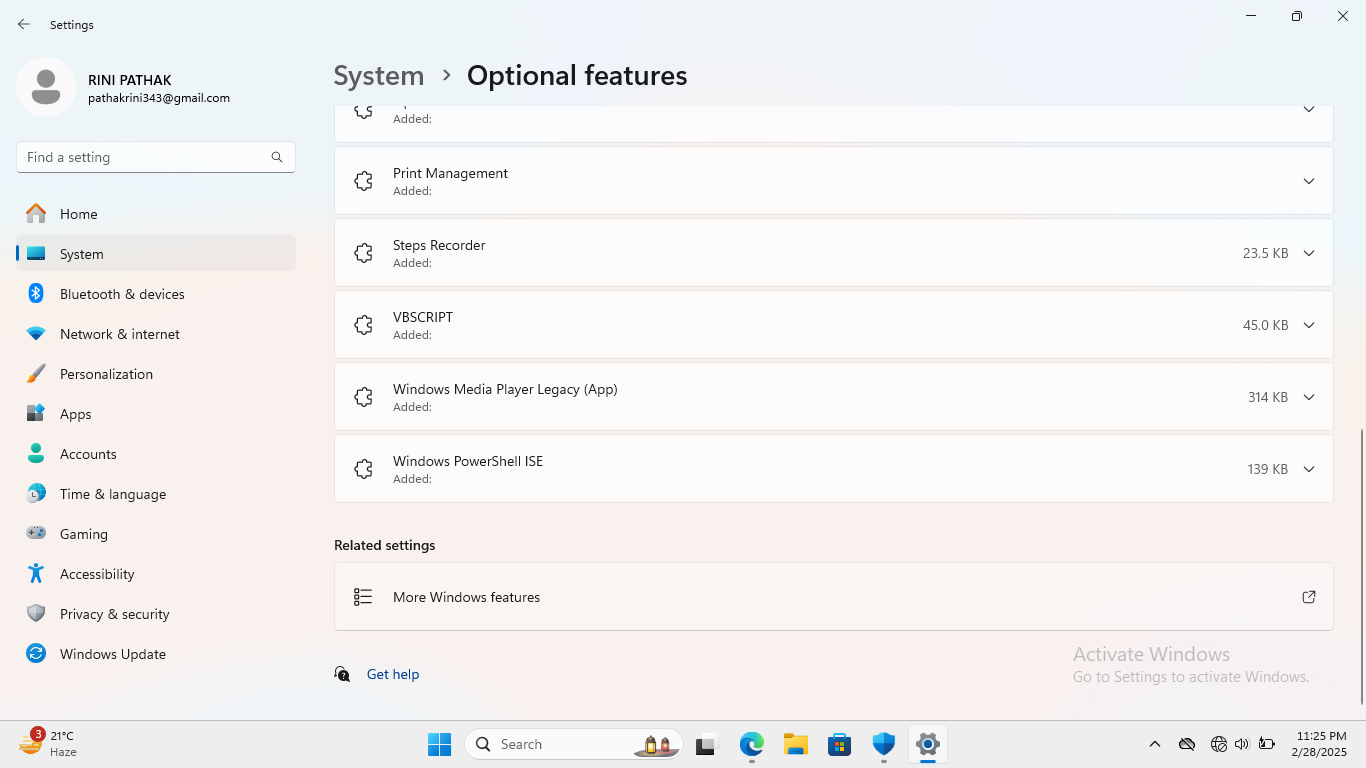Open File Explorer from the taskbar
This screenshot has width=1366, height=768.
795,744
